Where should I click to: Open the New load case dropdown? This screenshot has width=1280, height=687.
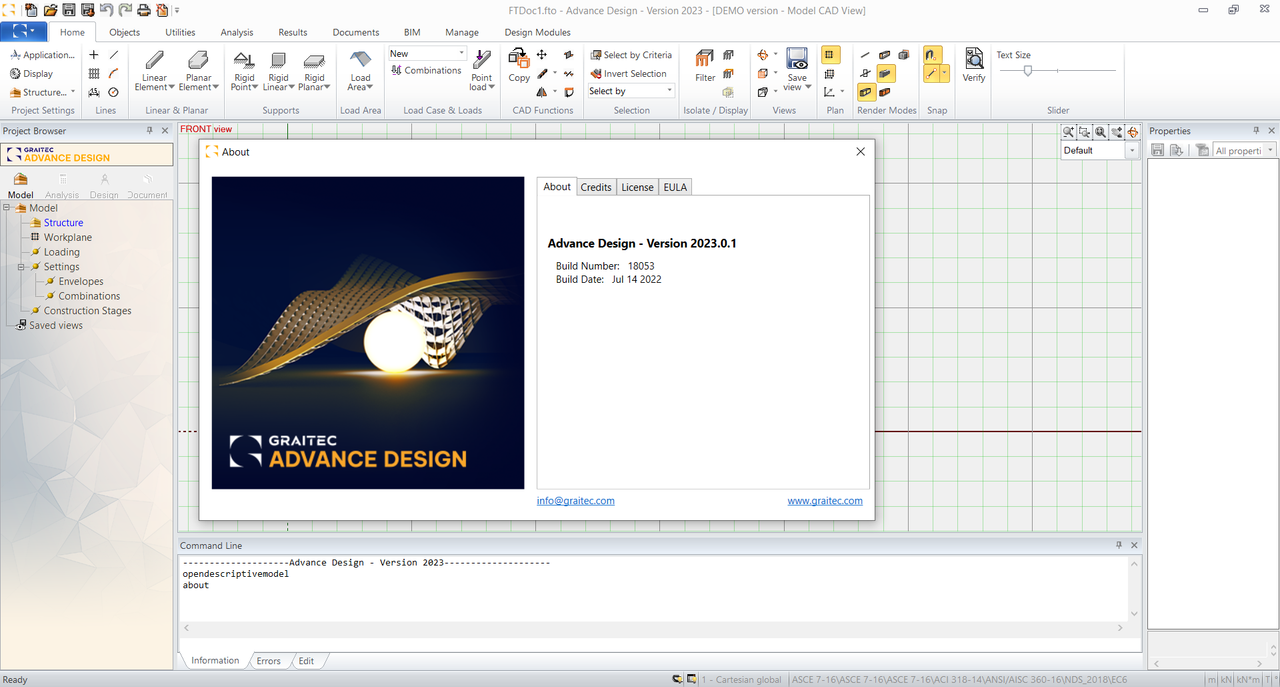tap(461, 54)
